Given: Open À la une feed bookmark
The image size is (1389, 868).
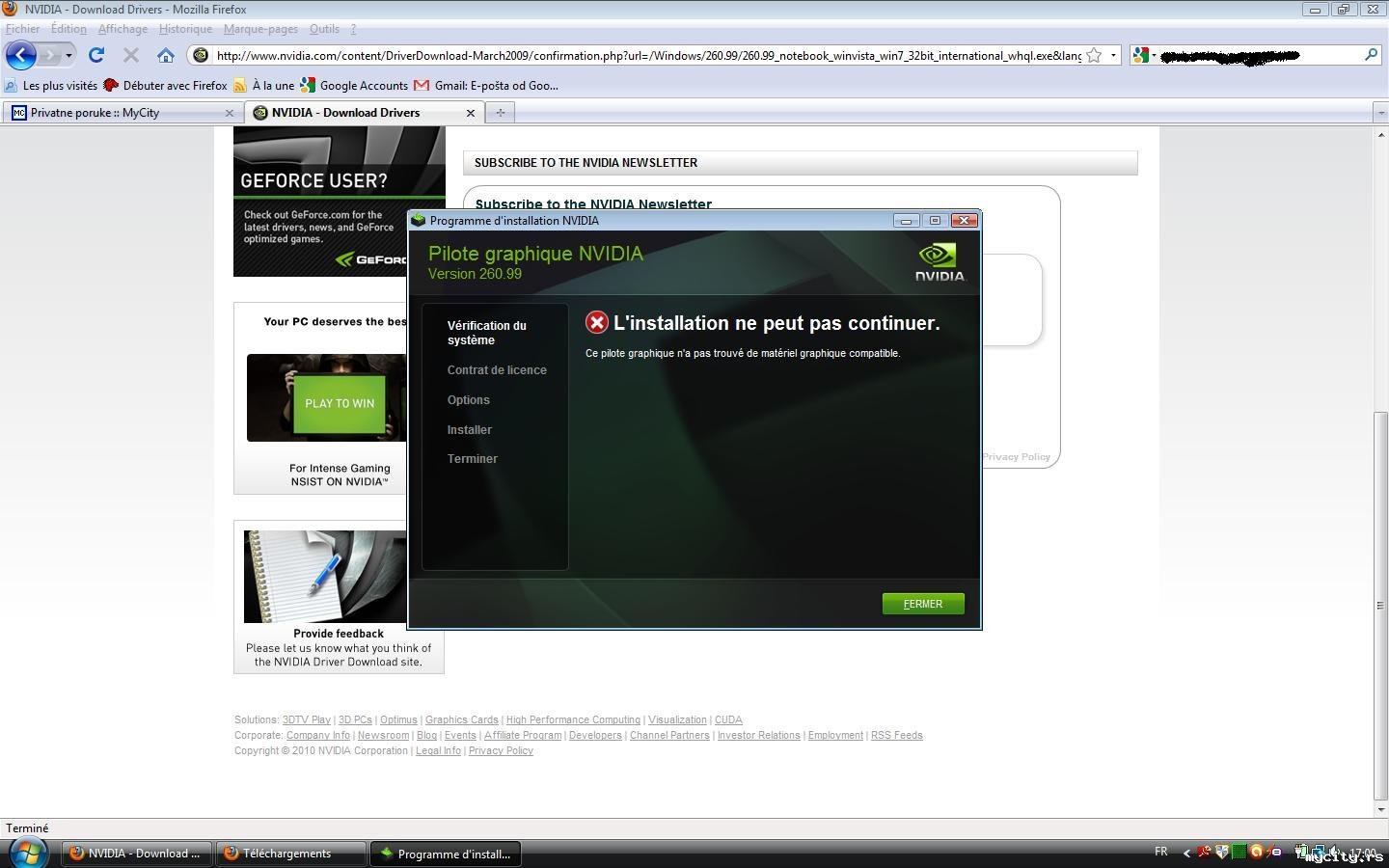Looking at the screenshot, I should click(x=263, y=86).
